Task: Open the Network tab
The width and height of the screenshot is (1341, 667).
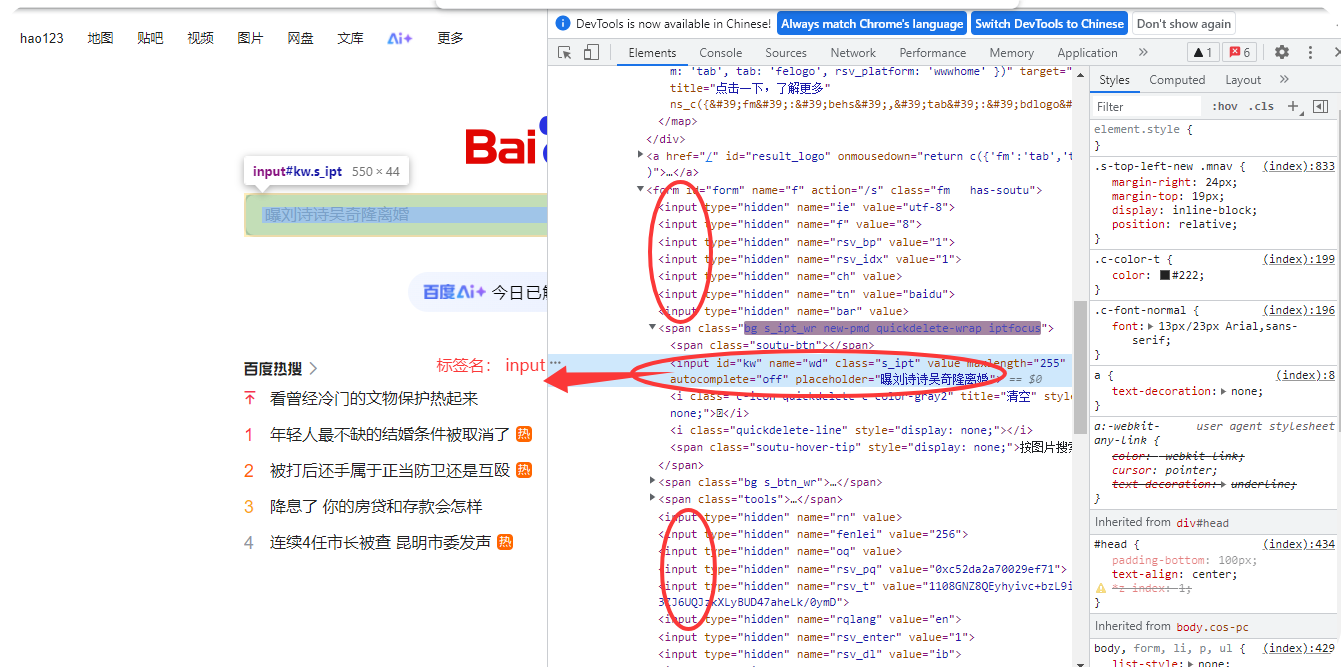Action: pos(853,53)
